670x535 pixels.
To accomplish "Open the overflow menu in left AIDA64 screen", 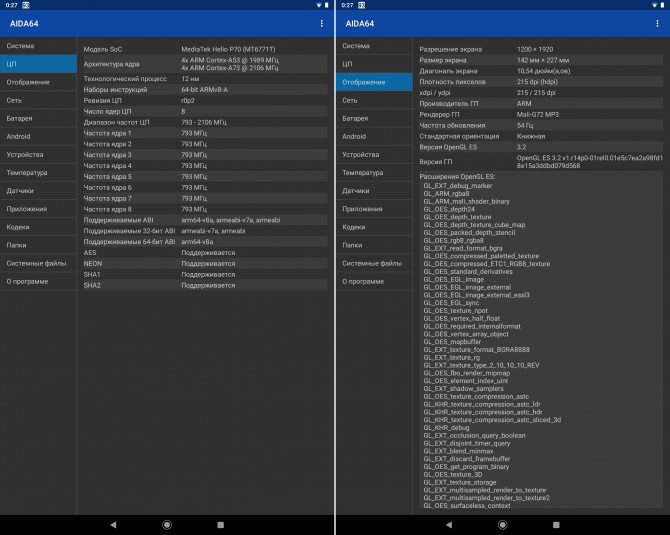I will click(x=321, y=24).
